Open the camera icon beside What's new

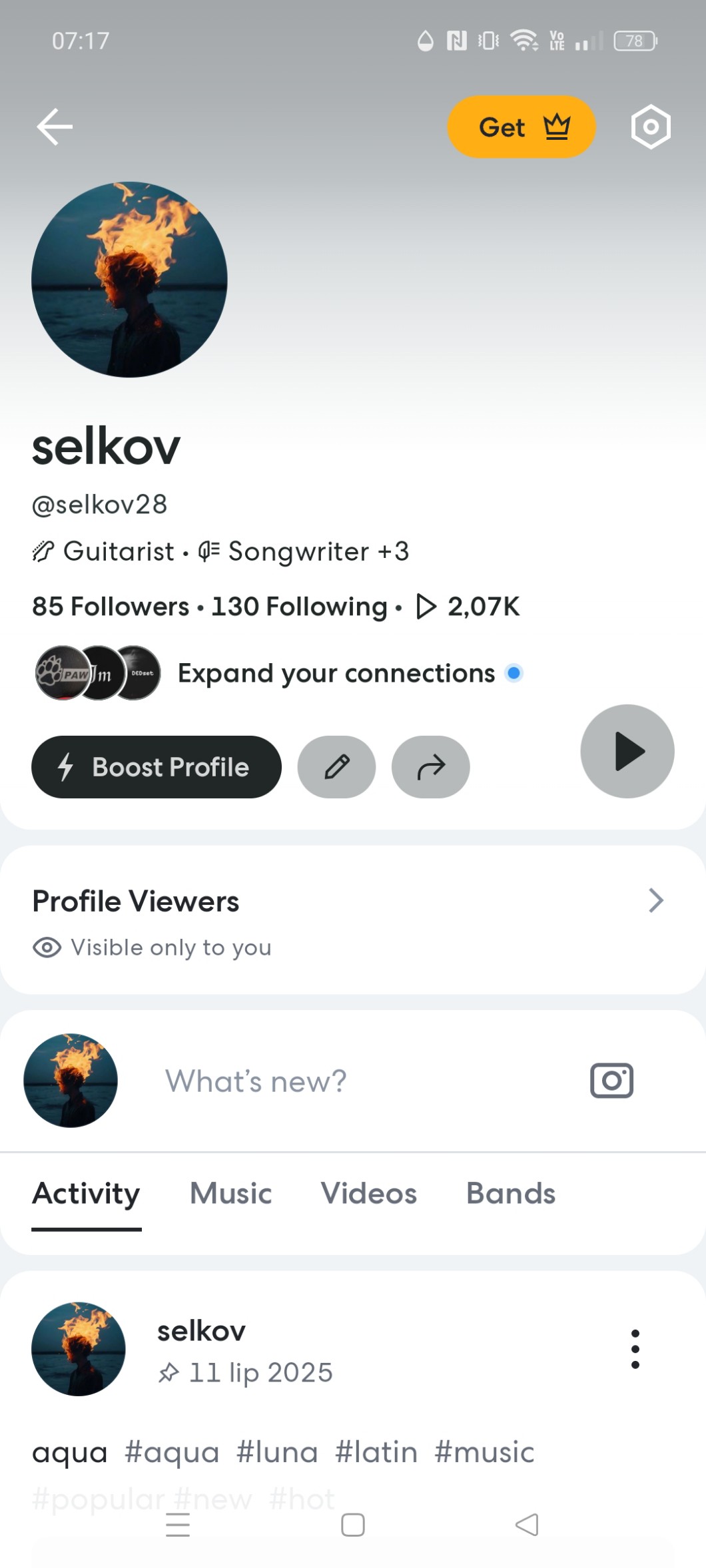(x=611, y=1080)
